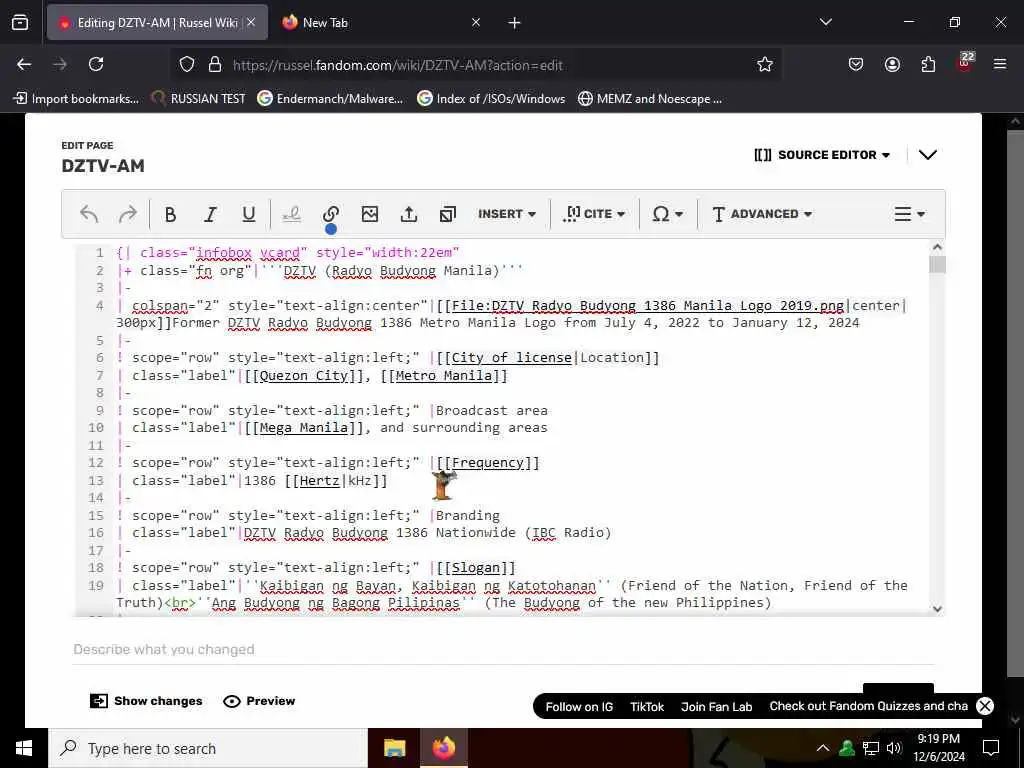Open Firefox View icon
The height and width of the screenshot is (768, 1024).
(x=20, y=23)
